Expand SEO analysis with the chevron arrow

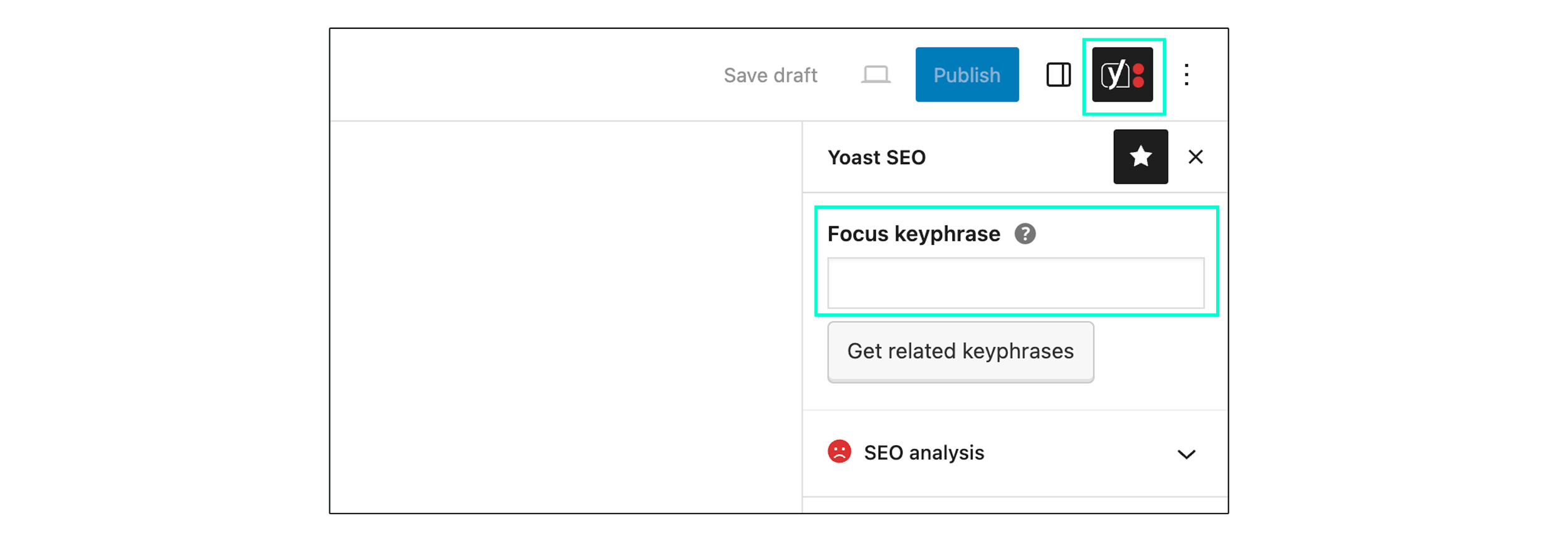tap(1186, 454)
